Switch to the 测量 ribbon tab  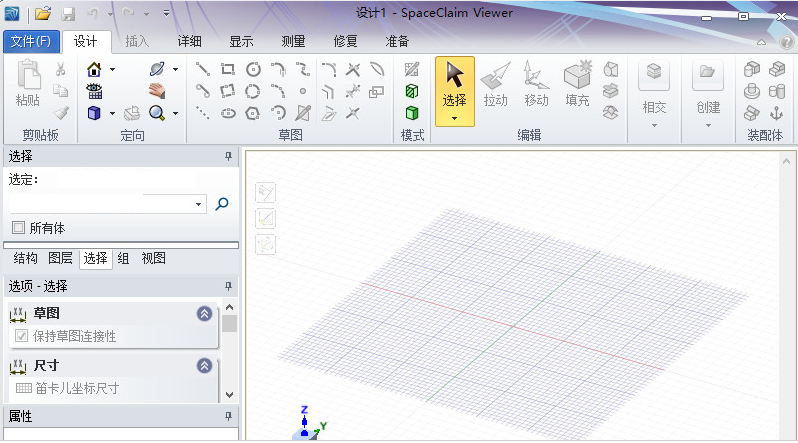coord(293,41)
